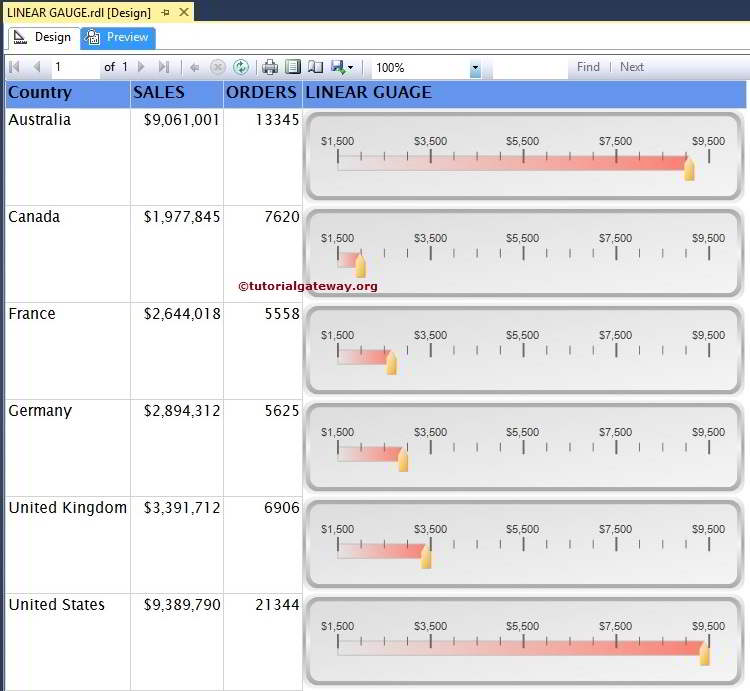Select the Preview tab

click(x=118, y=37)
